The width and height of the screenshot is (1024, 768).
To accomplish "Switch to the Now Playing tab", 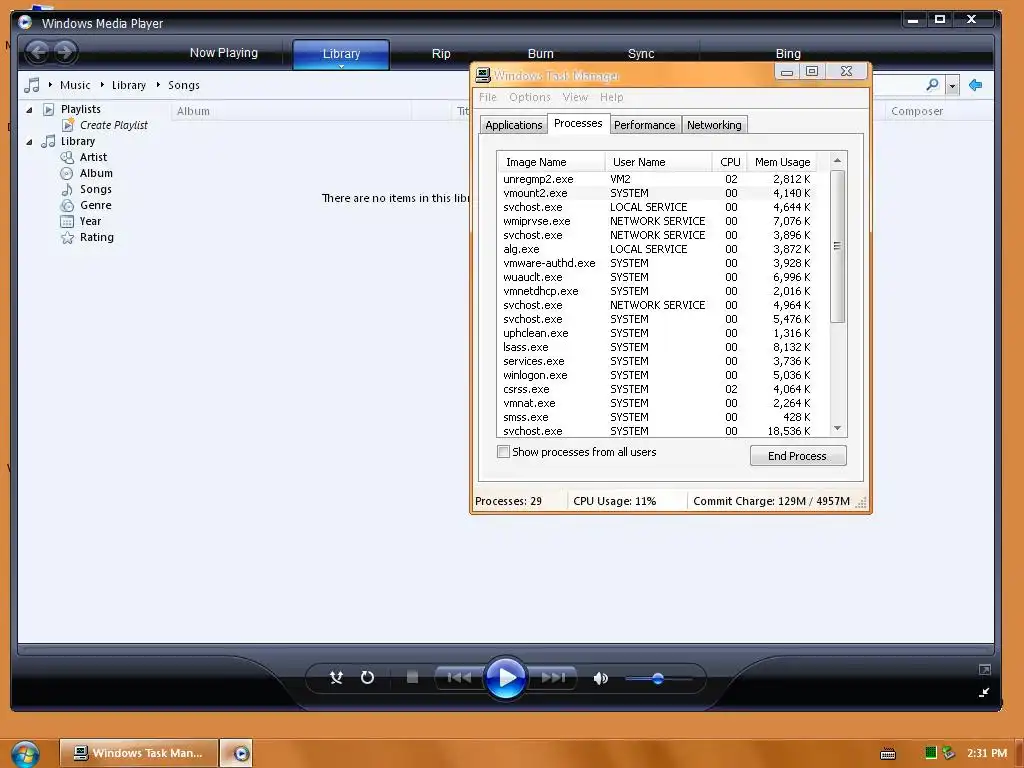I will click(223, 53).
